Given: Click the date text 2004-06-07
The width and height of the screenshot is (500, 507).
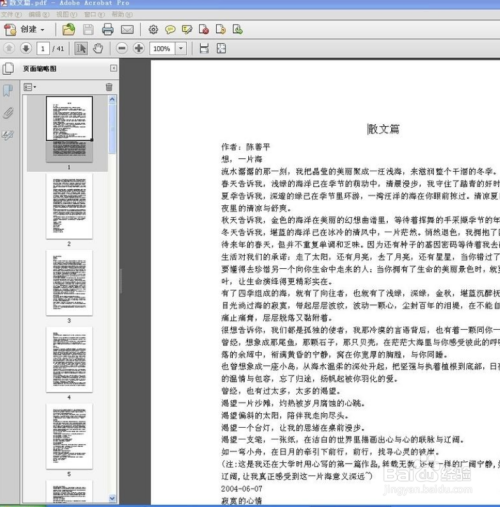Looking at the screenshot, I should [242, 489].
